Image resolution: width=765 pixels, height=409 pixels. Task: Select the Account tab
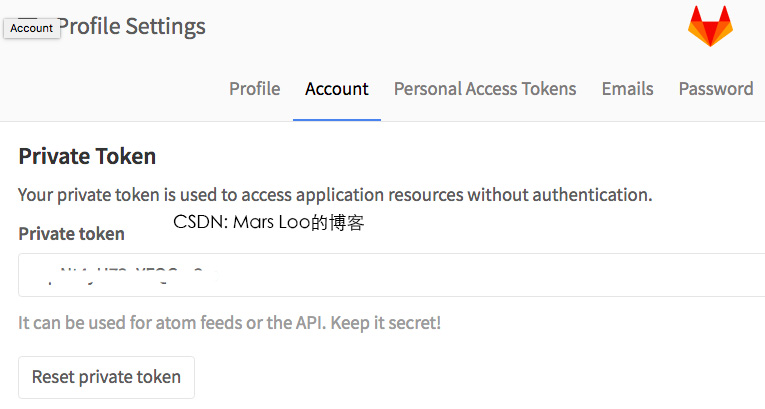click(x=337, y=89)
